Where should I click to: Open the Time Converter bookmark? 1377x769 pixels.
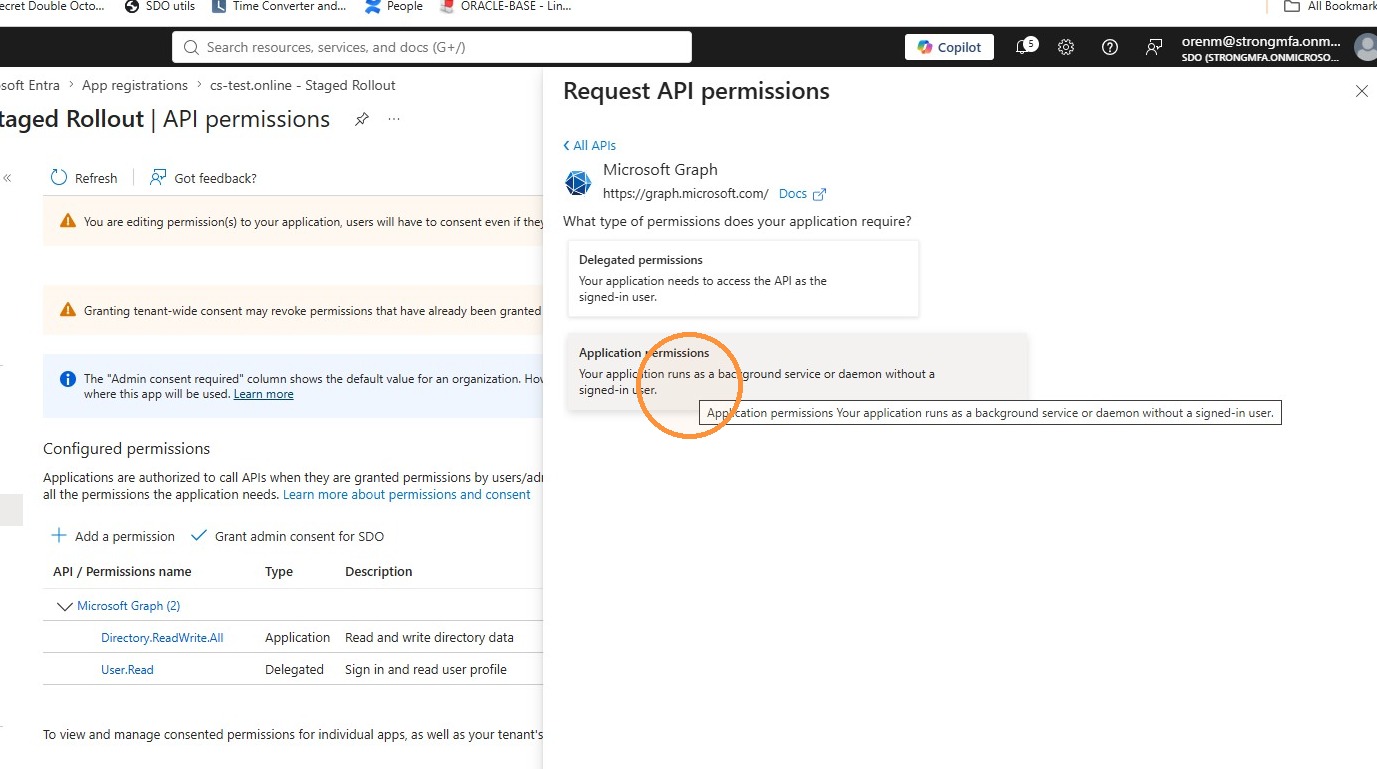279,6
